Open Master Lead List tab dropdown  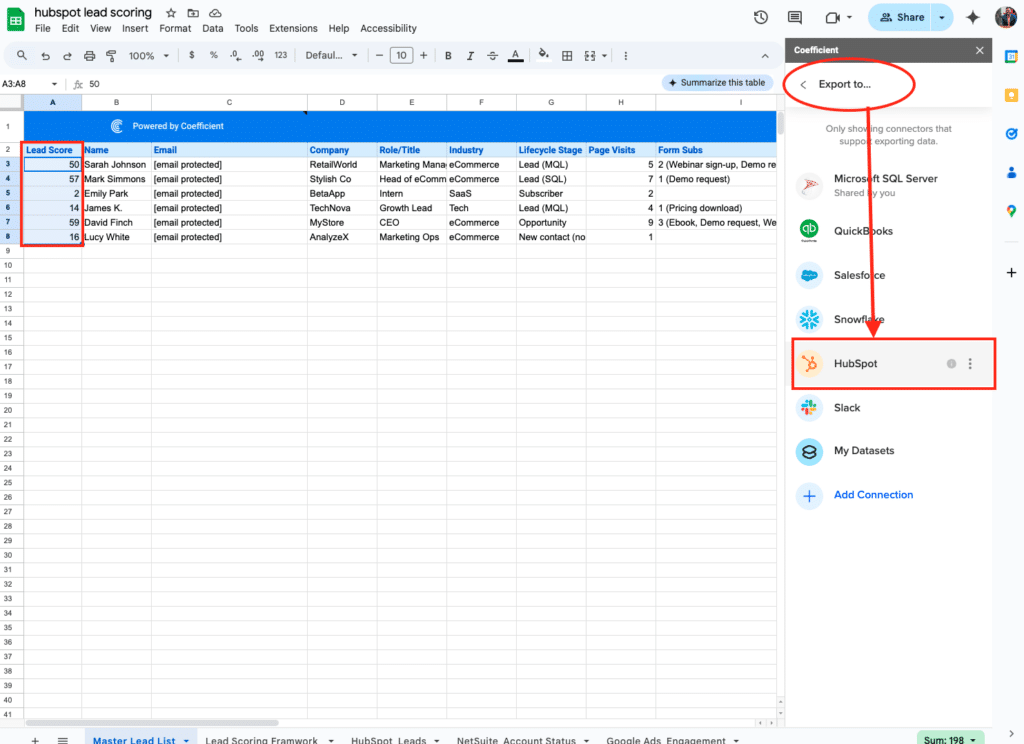[186, 740]
